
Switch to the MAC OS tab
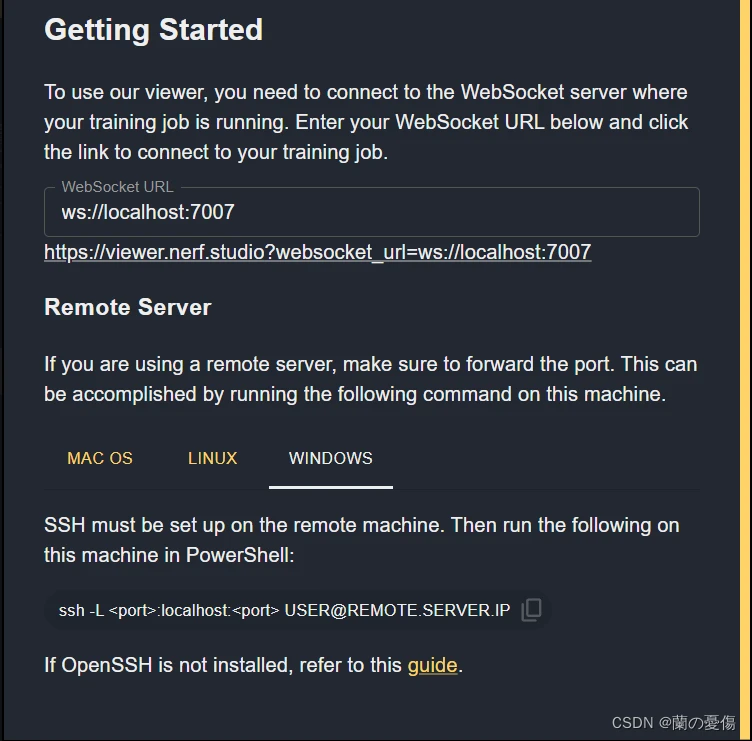coord(100,458)
